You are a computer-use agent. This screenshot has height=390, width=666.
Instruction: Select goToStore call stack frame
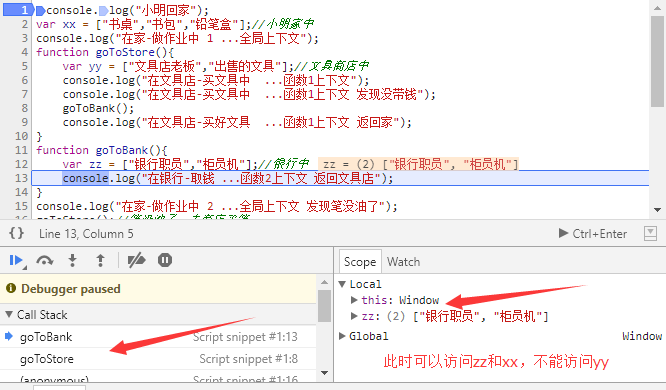(158, 359)
